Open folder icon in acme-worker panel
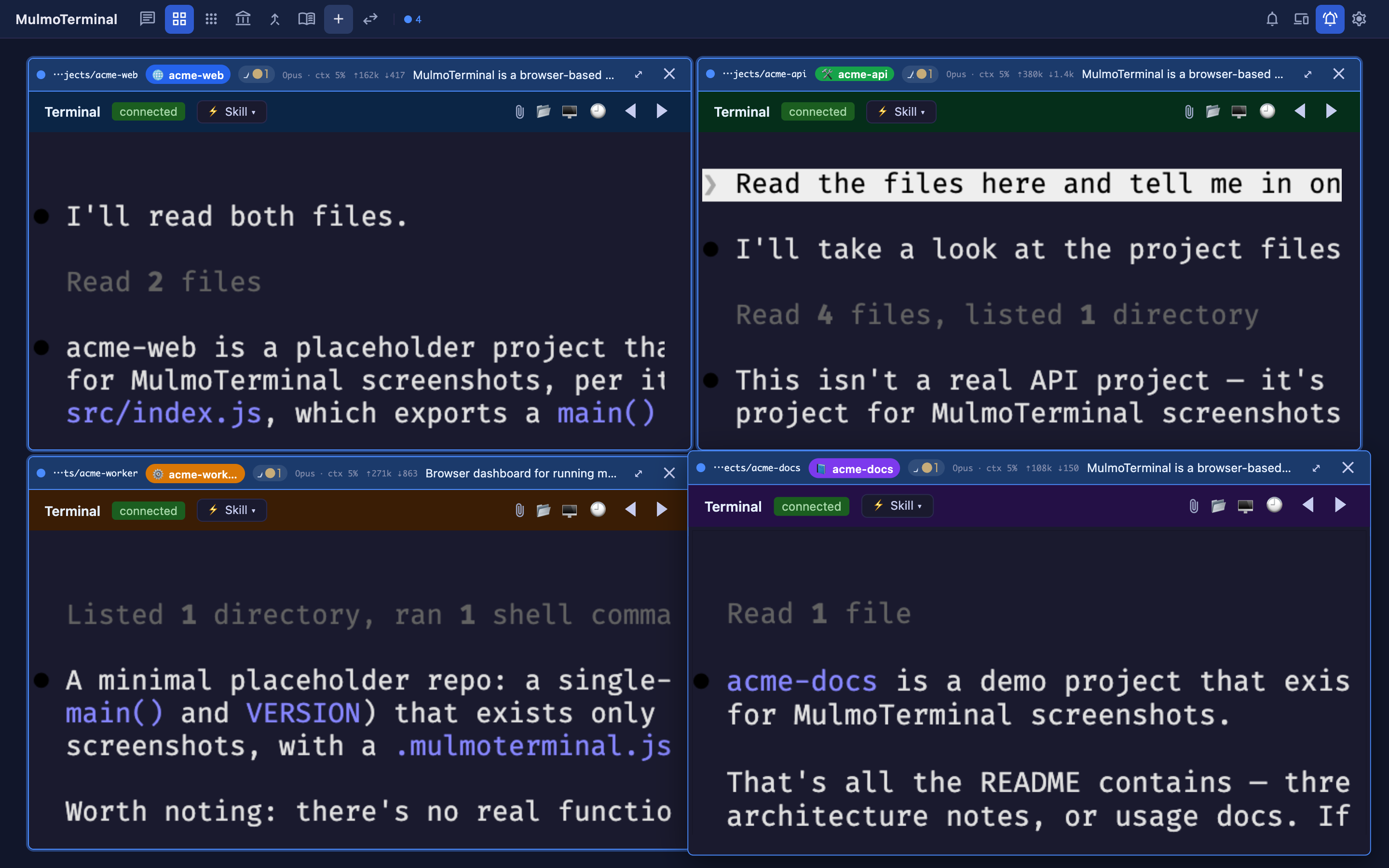This screenshot has height=868, width=1389. (544, 510)
